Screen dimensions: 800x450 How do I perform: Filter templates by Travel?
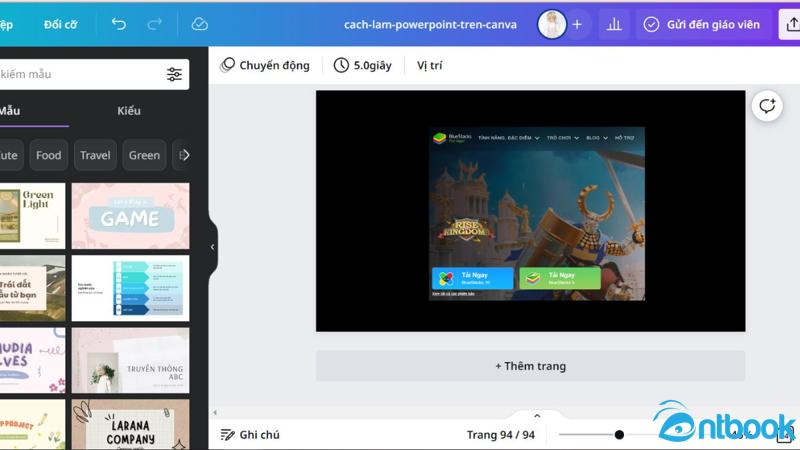coord(95,155)
